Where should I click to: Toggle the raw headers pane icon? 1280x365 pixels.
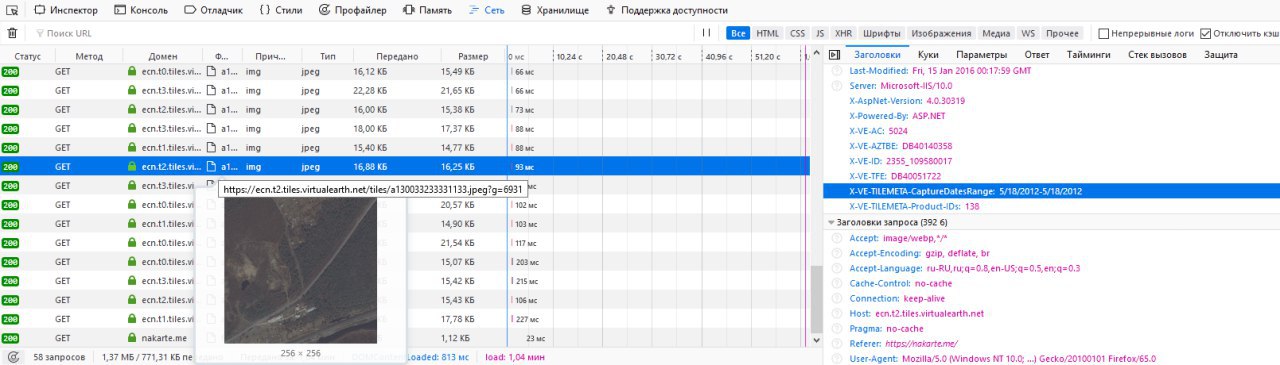[834, 54]
